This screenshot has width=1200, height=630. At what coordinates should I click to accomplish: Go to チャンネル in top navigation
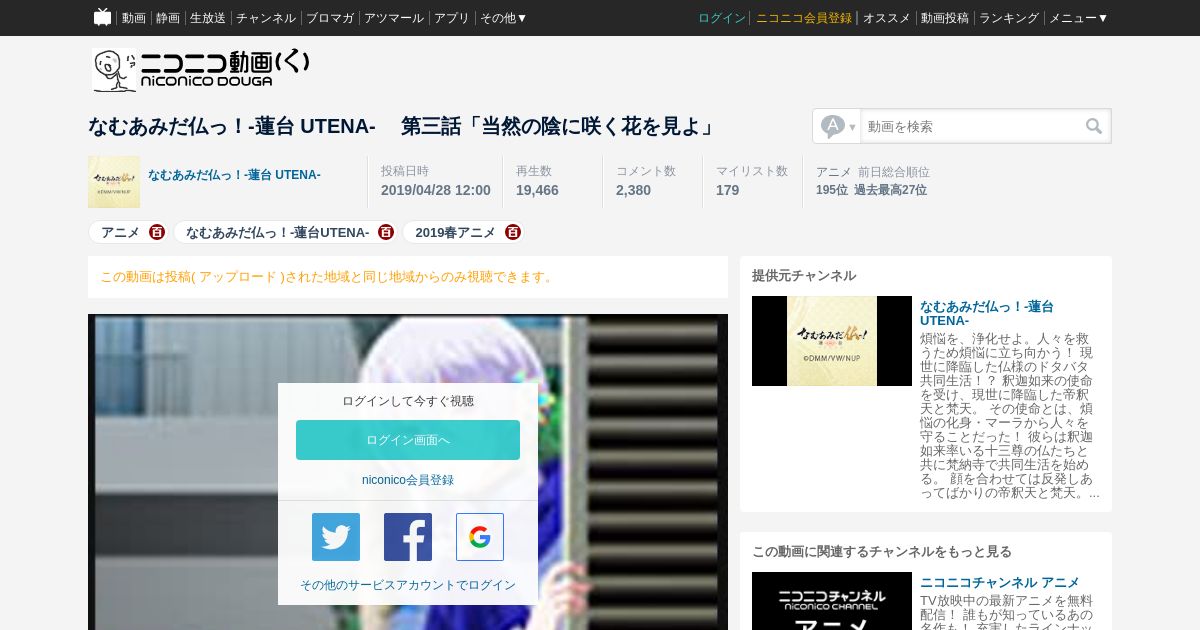(x=266, y=18)
